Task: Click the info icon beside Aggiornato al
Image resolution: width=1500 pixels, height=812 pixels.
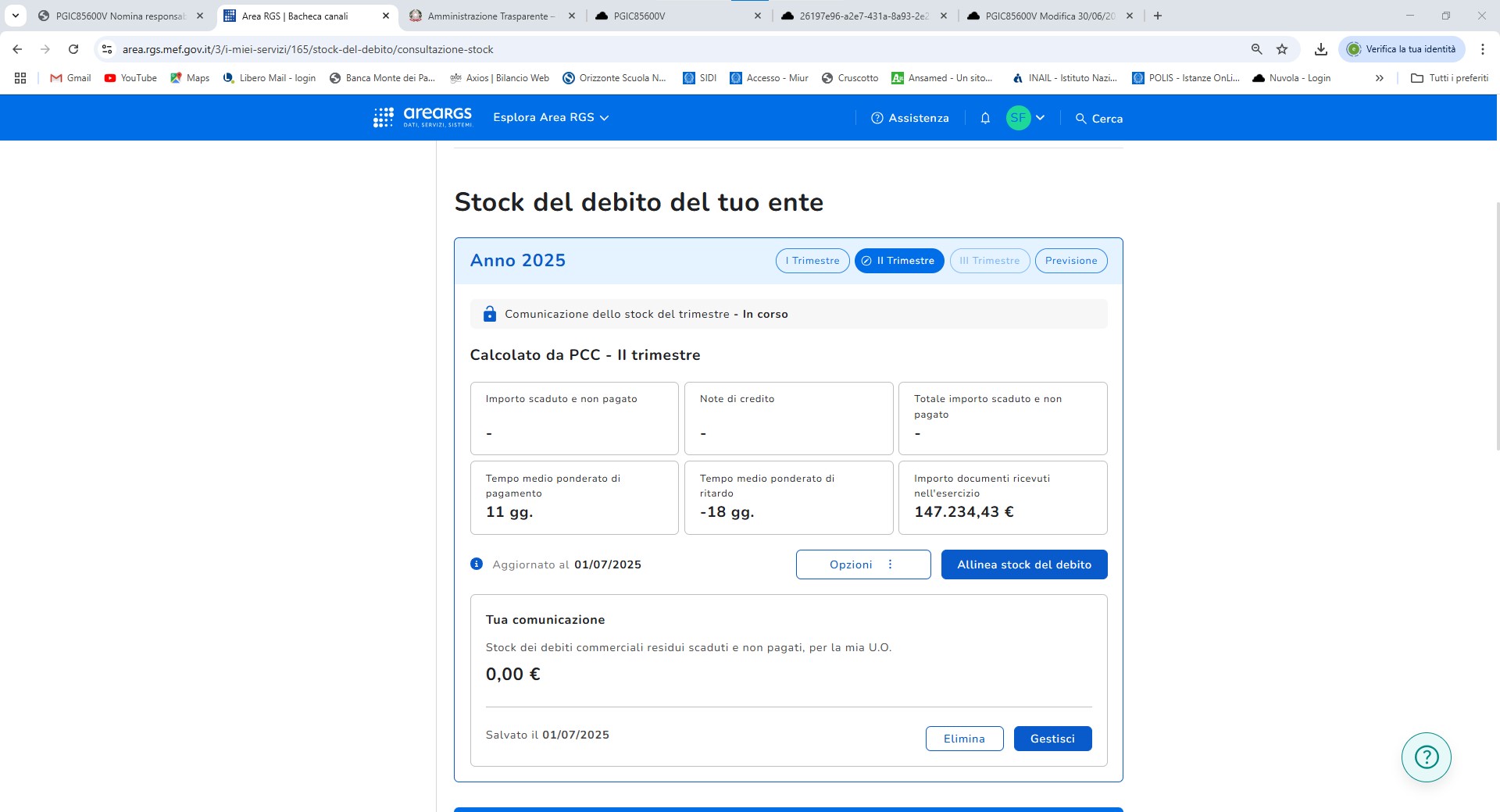Action: [477, 564]
